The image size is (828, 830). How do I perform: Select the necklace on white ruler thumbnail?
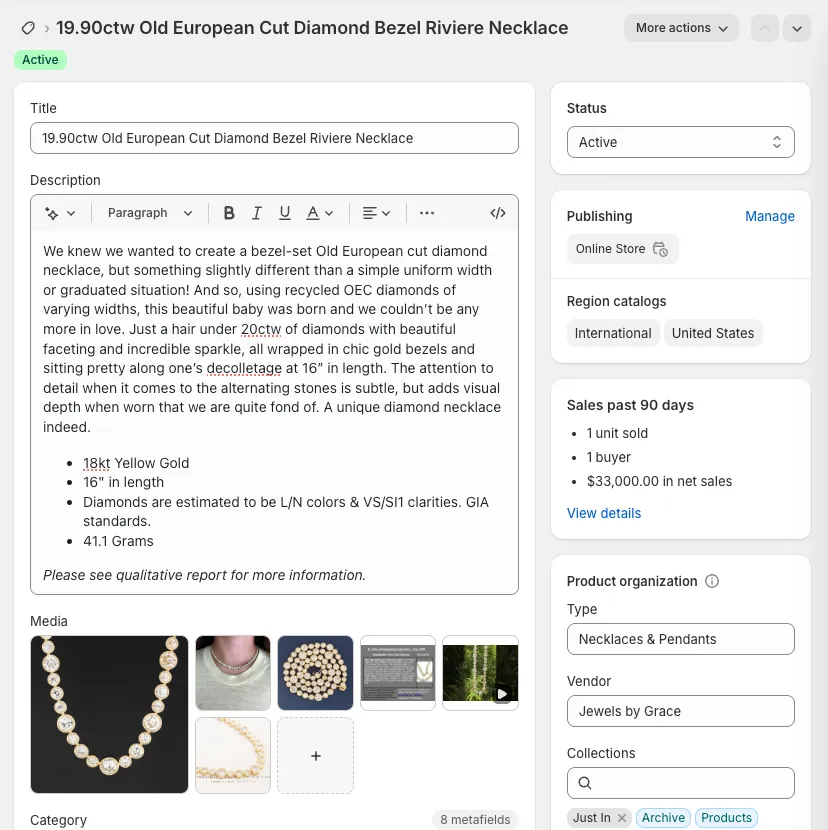[233, 755]
